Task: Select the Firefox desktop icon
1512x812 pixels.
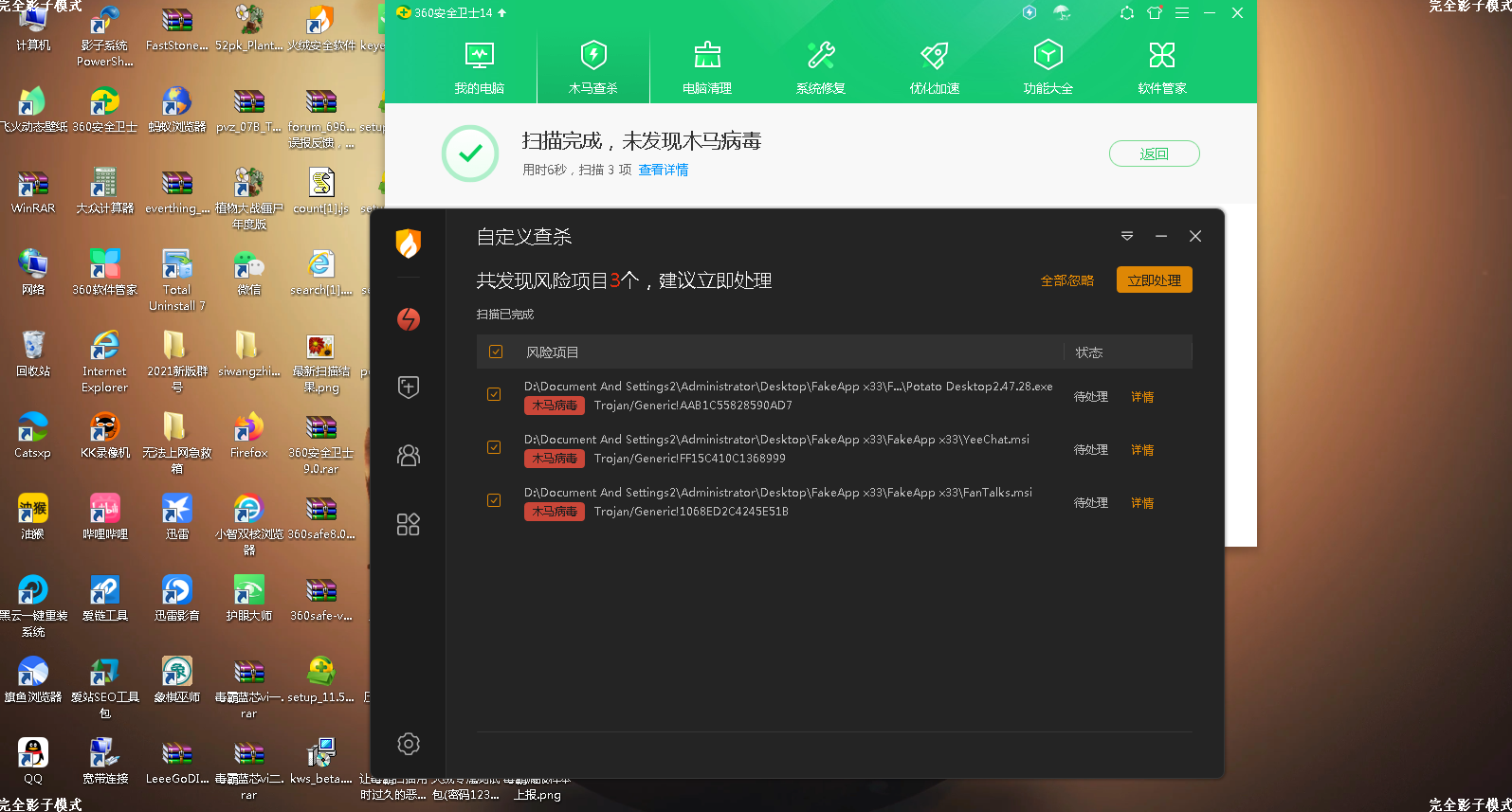Action: [x=248, y=435]
